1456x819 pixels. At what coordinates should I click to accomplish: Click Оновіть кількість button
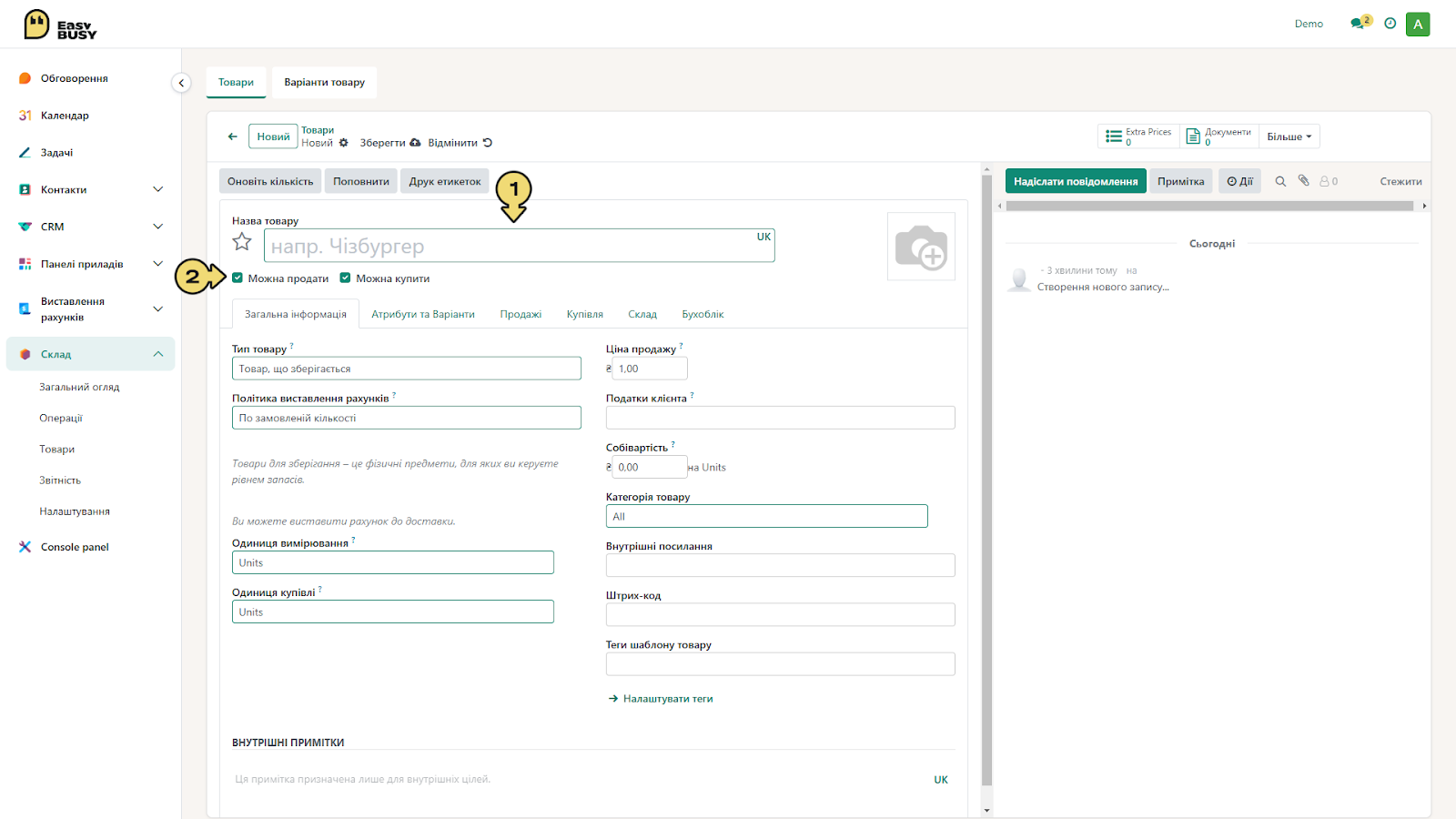[270, 181]
